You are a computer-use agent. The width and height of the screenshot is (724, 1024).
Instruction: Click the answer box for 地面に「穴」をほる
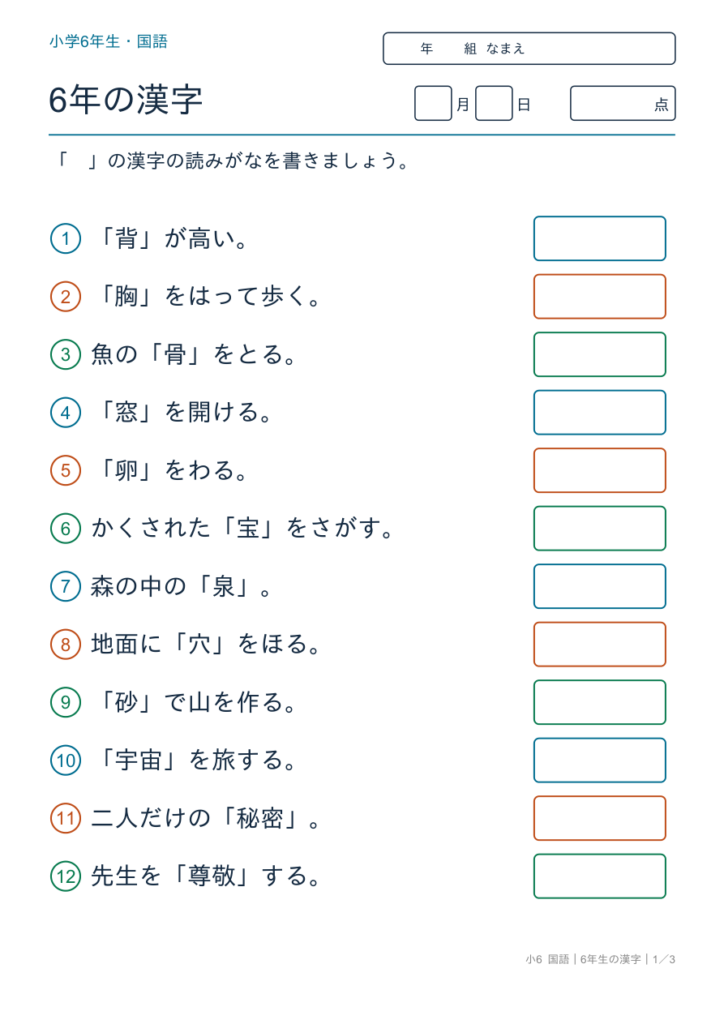599,644
